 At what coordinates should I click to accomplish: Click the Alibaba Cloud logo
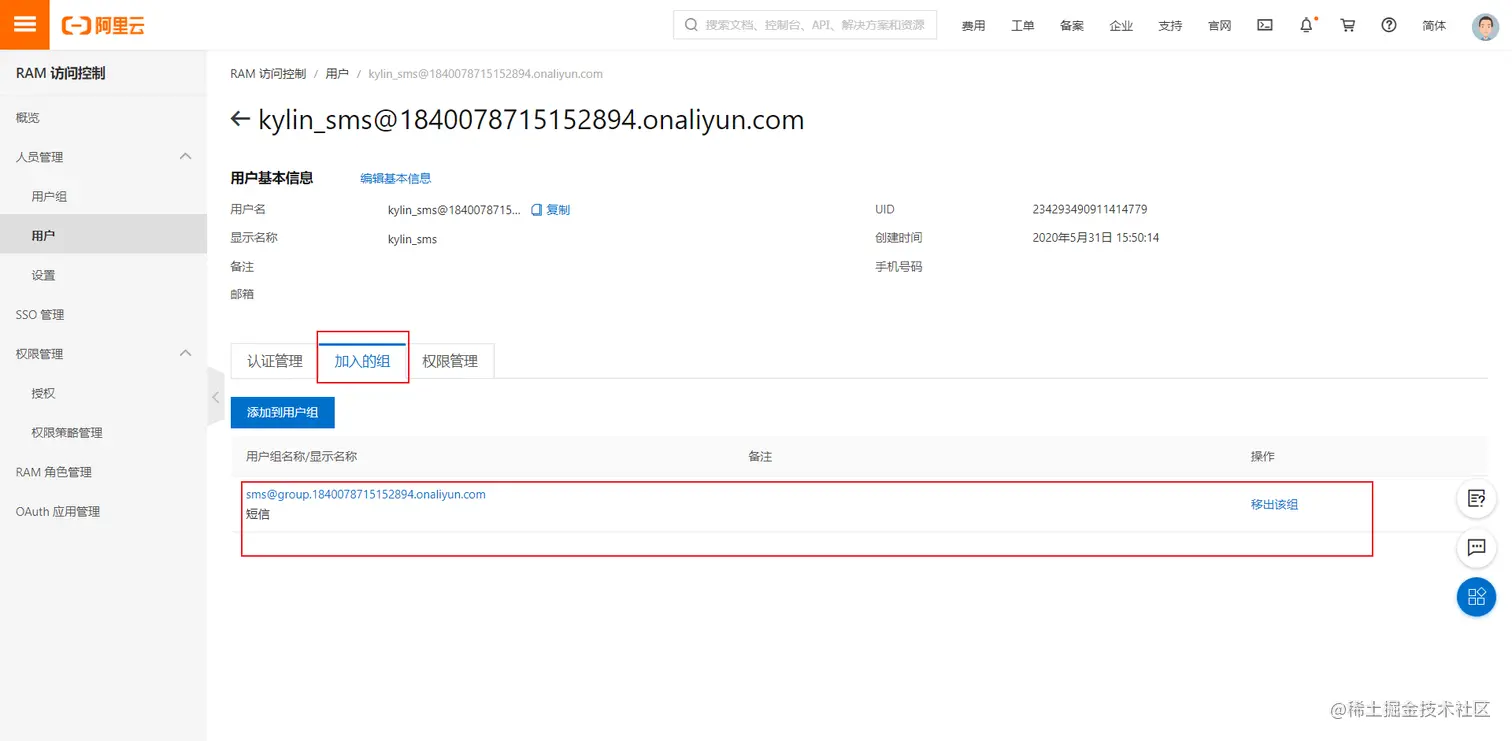point(103,26)
